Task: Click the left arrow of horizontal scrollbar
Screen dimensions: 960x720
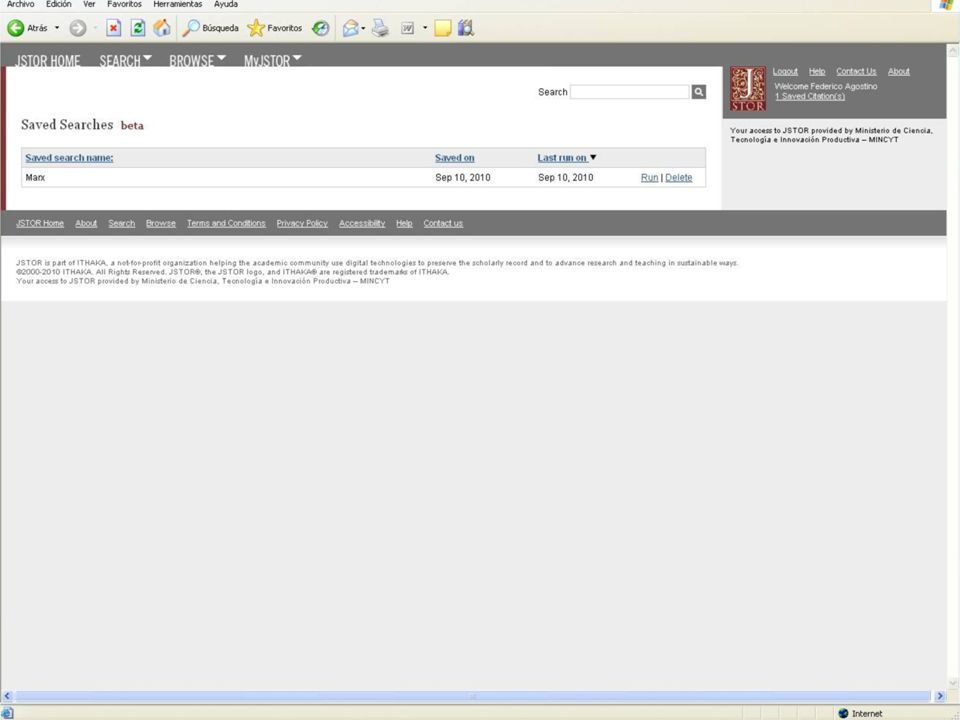Action: (x=7, y=696)
